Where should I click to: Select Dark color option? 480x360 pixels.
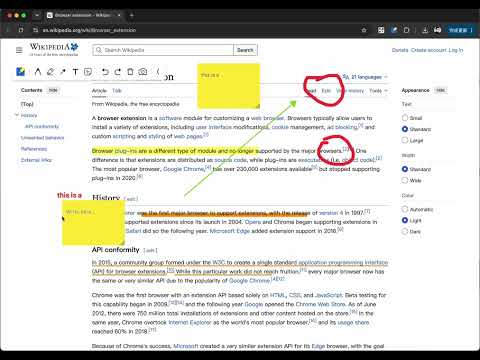405,231
